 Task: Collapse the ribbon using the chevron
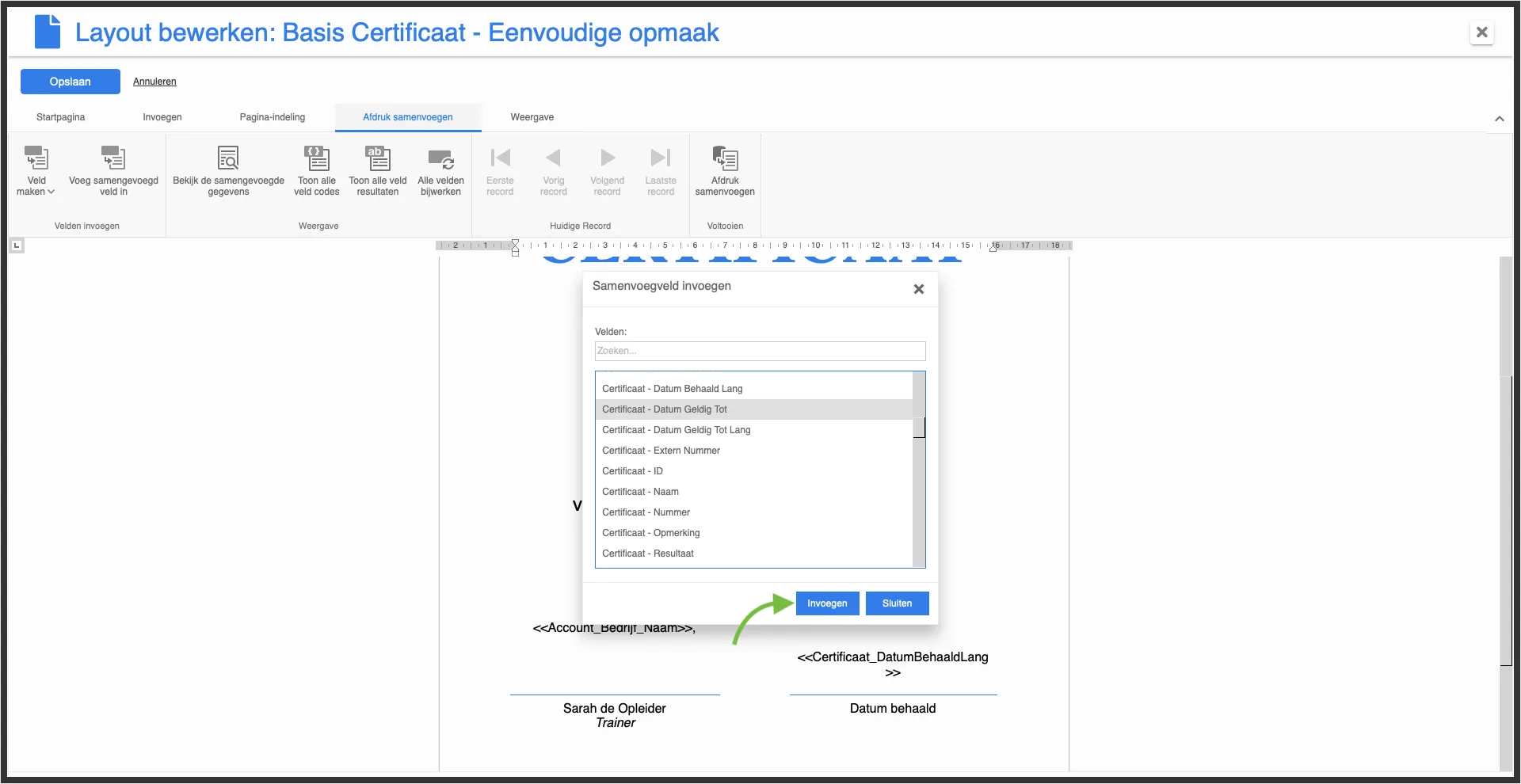1500,118
